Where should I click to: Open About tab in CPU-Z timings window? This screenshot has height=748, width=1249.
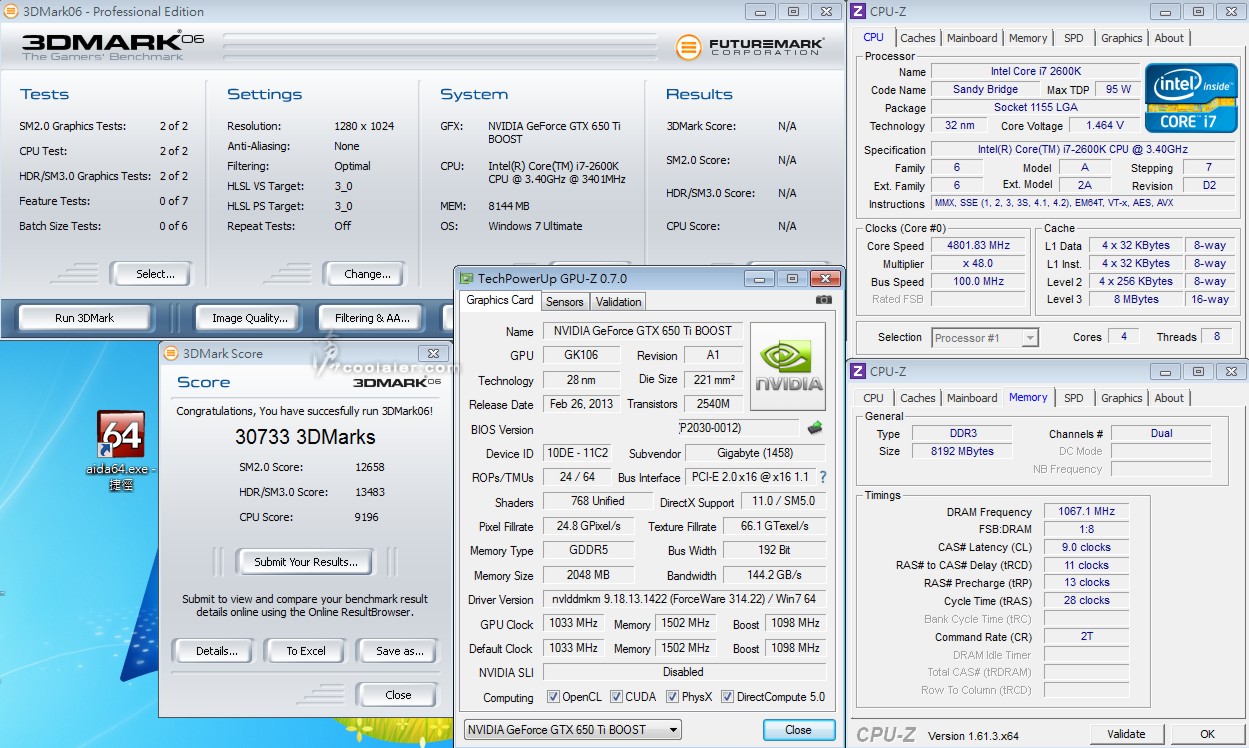[x=1169, y=398]
